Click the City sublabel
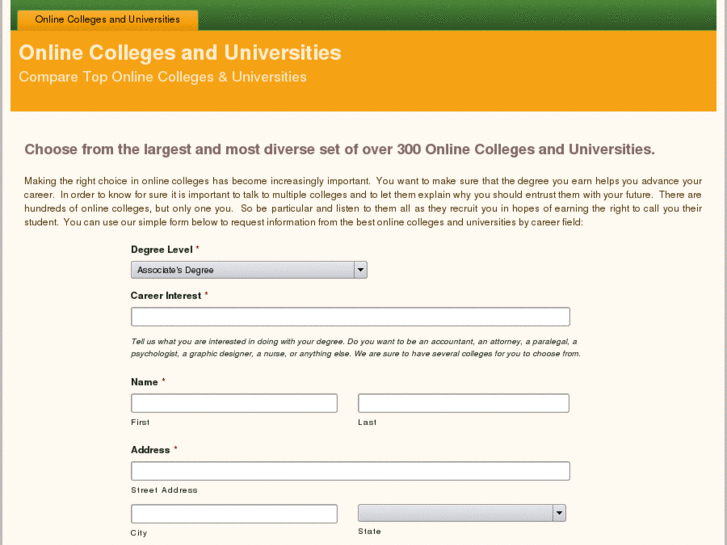 pyautogui.click(x=139, y=533)
